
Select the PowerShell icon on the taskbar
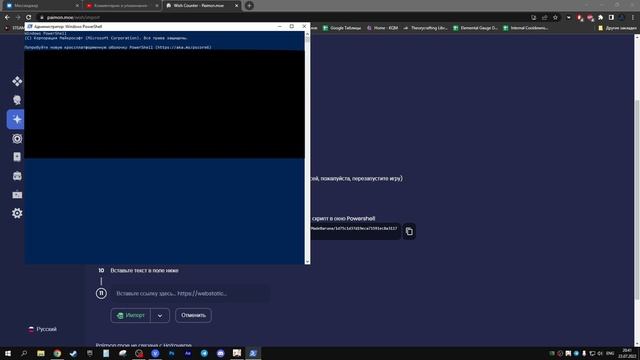point(253,353)
